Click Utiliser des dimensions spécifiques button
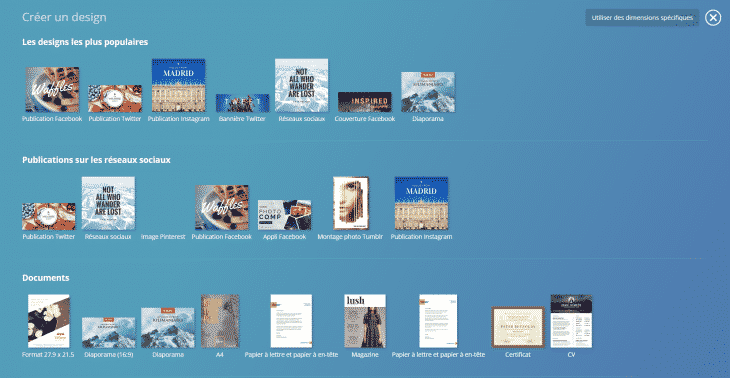This screenshot has width=730, height=378. 642,18
